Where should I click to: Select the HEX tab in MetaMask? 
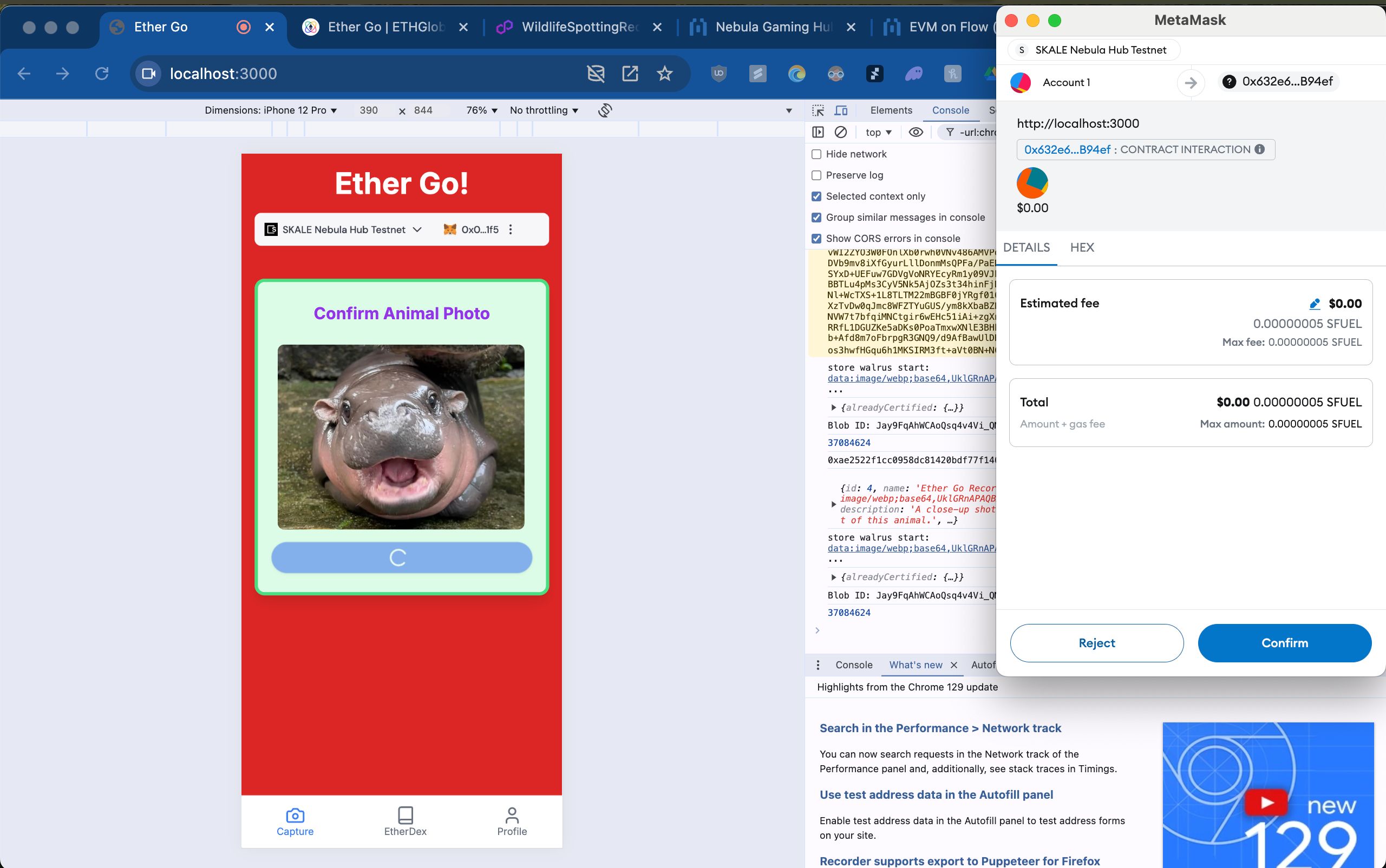point(1082,247)
